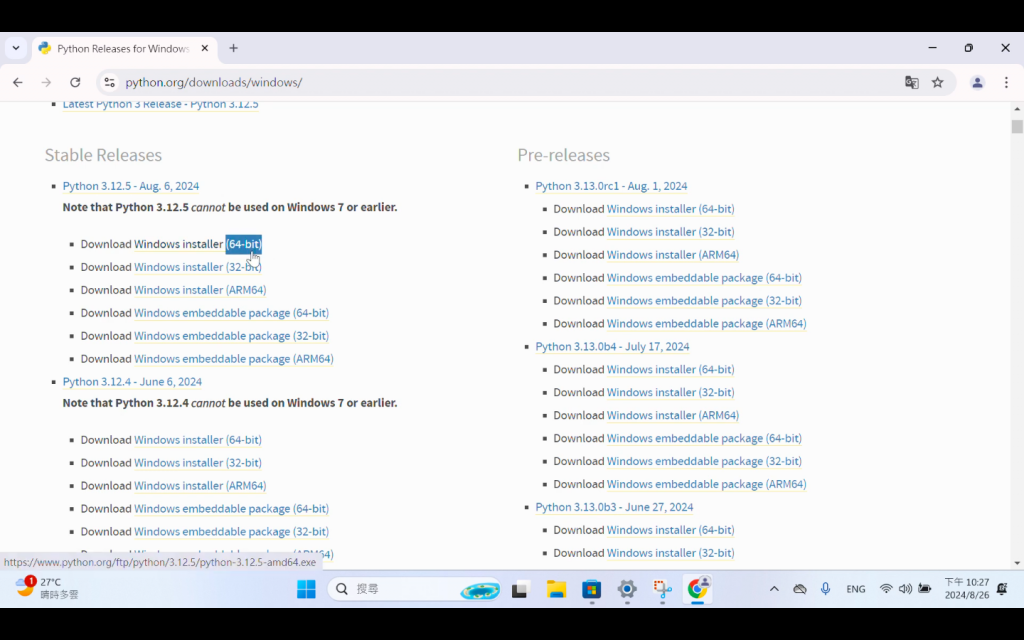Open the Windows Start menu
This screenshot has width=1024, height=640.
coord(306,589)
